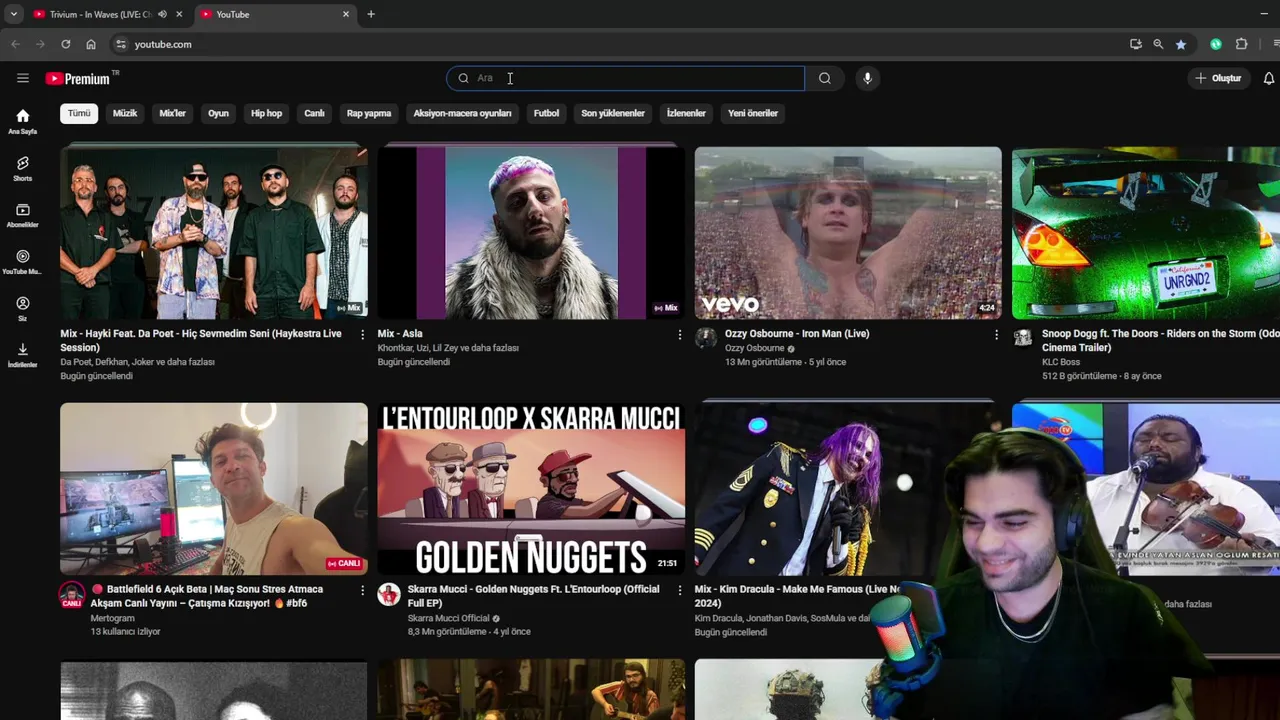
Task: Open Mix - Kim Dracula title link
Action: [798, 596]
